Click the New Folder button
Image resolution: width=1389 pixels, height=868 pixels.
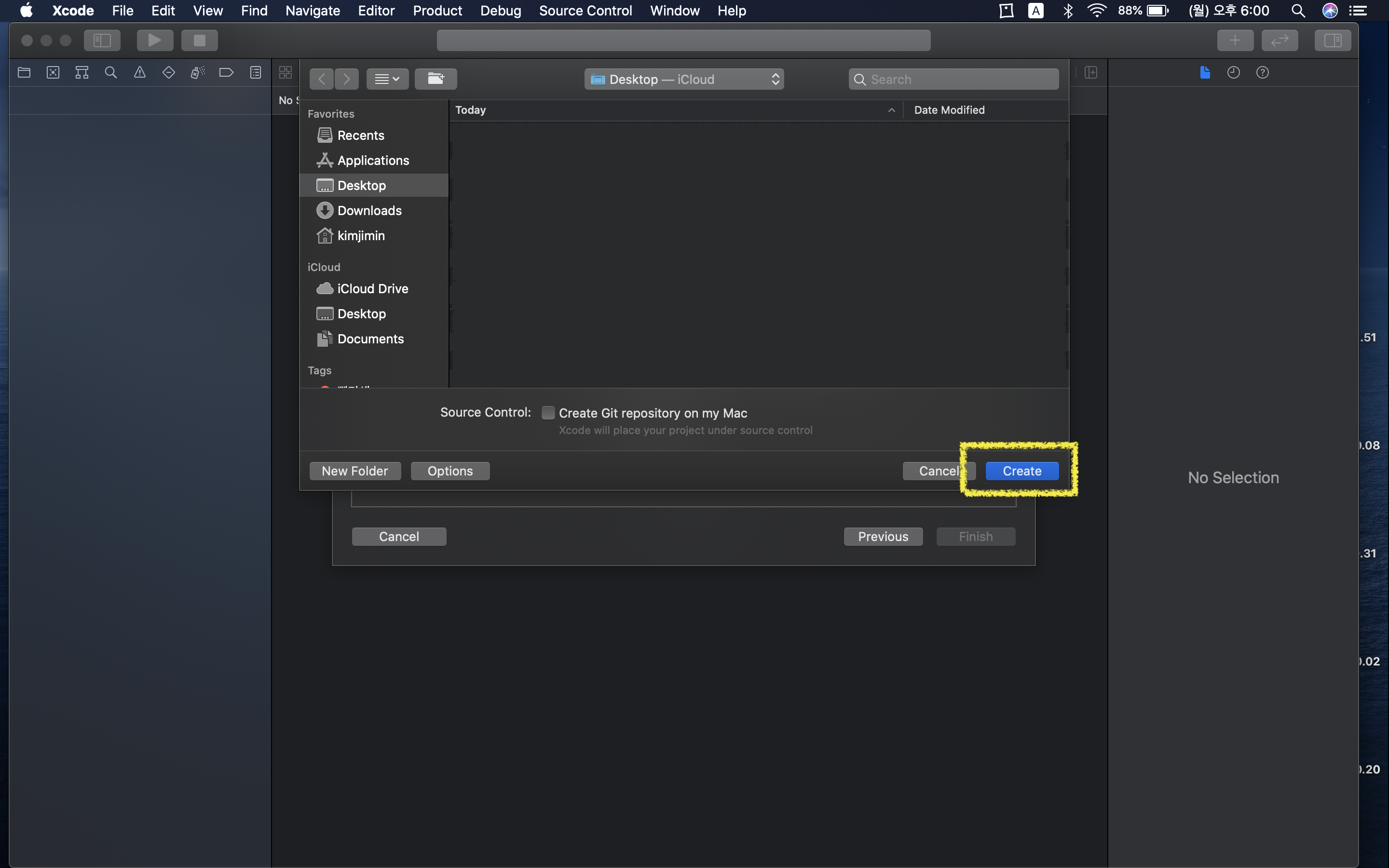click(354, 471)
